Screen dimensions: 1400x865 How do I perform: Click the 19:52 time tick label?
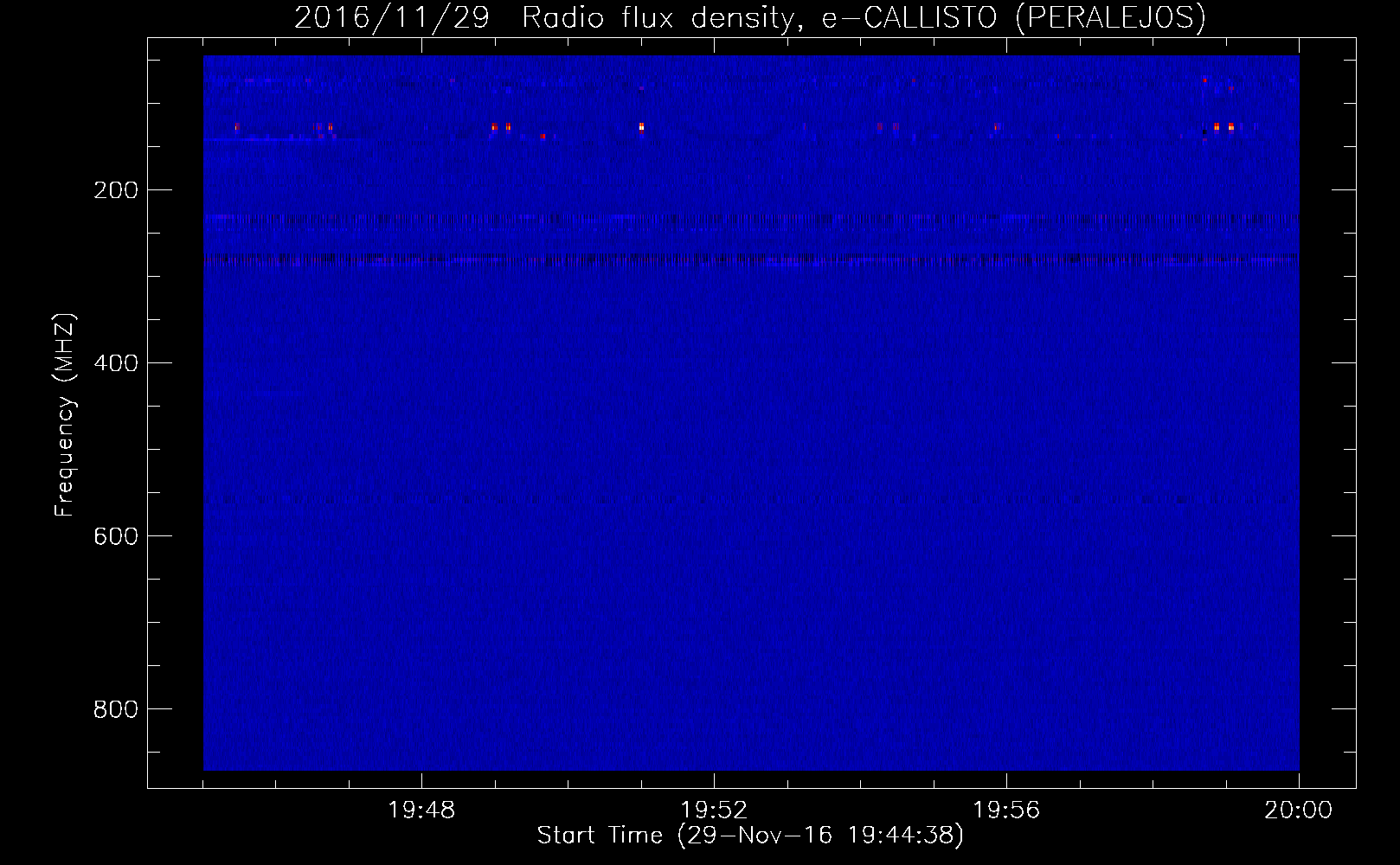tap(714, 811)
